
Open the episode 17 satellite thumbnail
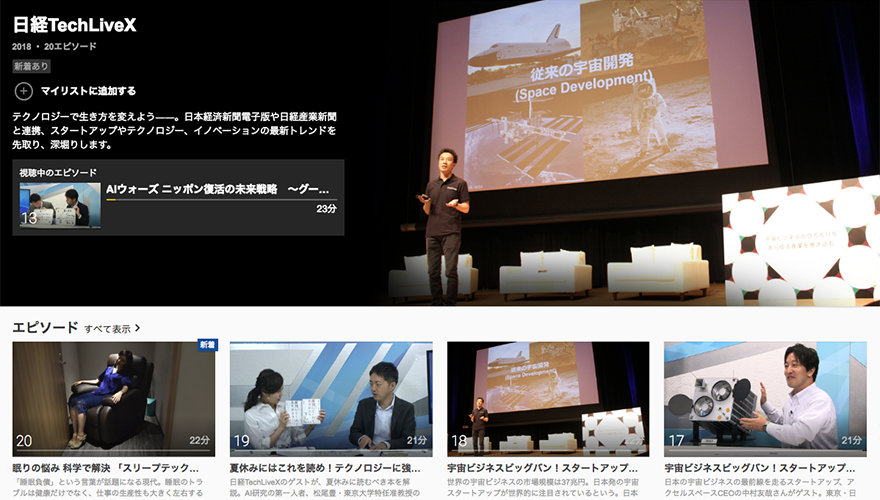coord(765,398)
